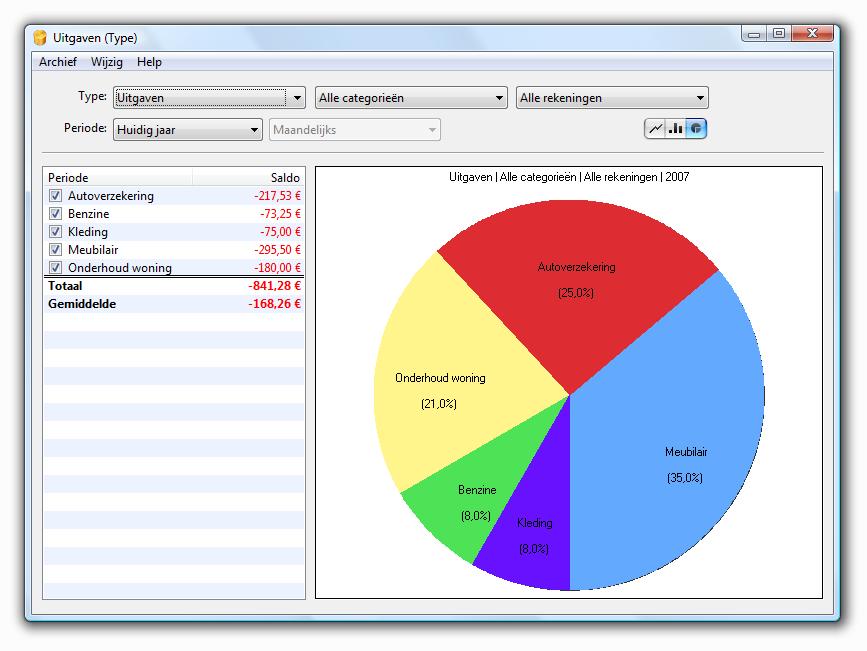Expand the Alle categorieën dropdown
Viewport: 867px width, 651px height.
[x=411, y=98]
